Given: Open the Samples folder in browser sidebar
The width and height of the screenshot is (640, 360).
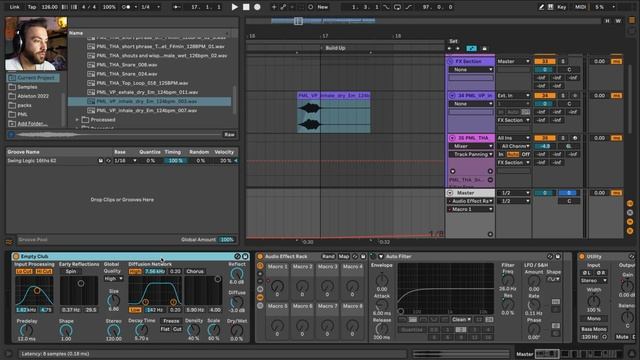Looking at the screenshot, I should tap(27, 87).
